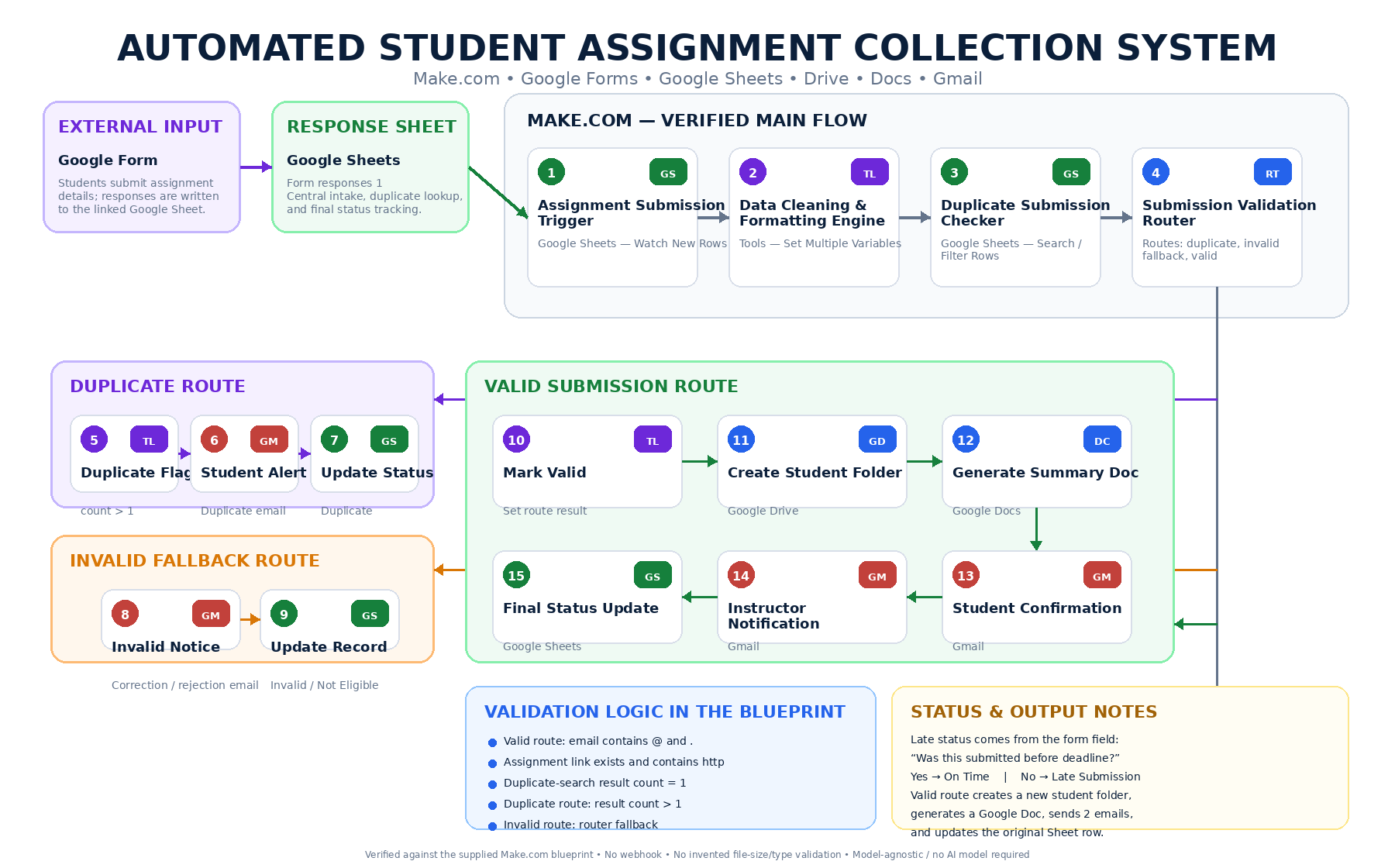Click the Generate Summary Doc title
Viewport: 1395px width, 868px height.
pyautogui.click(x=1045, y=472)
